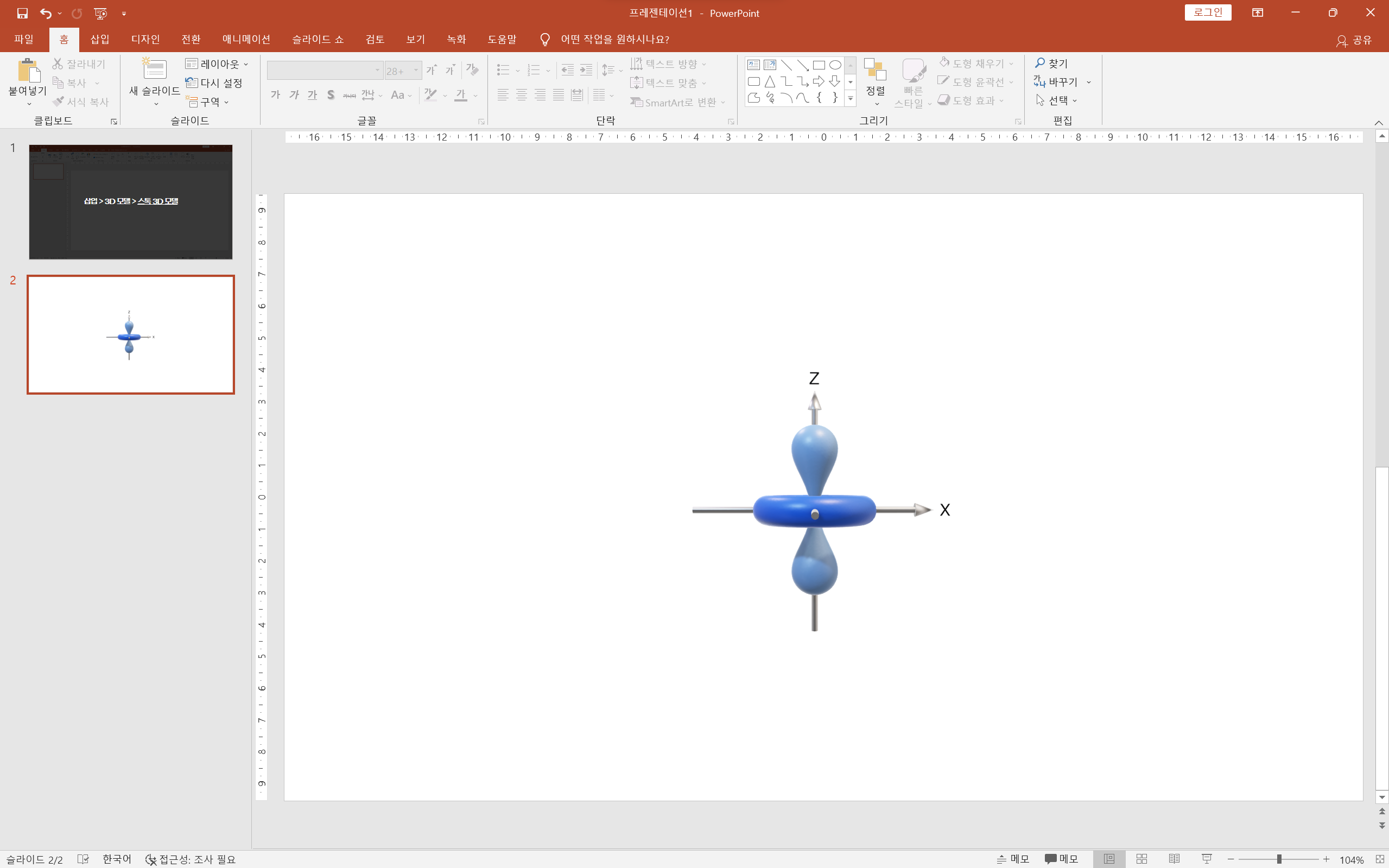Click the Find (찾기) magnifier icon
Viewport: 1389px width, 868px height.
pos(1039,62)
